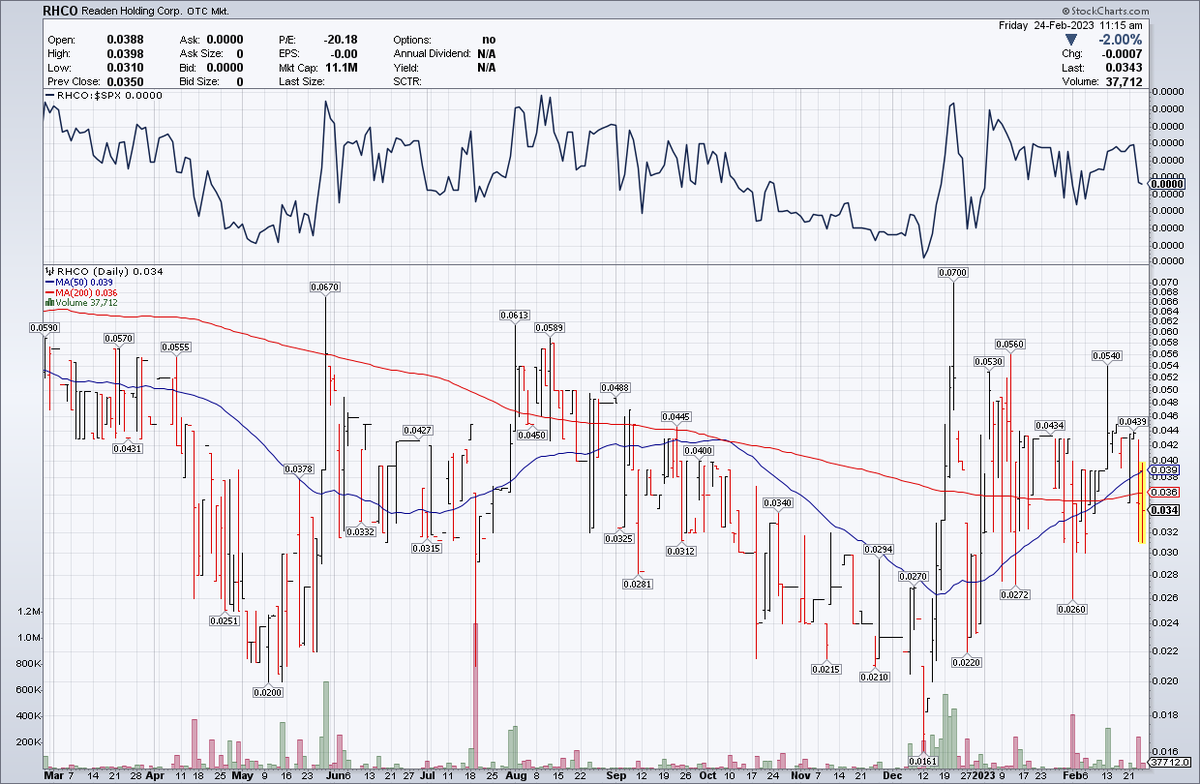Image resolution: width=1200 pixels, height=784 pixels.
Task: Click the 0.0670 high price label
Action: click(326, 287)
